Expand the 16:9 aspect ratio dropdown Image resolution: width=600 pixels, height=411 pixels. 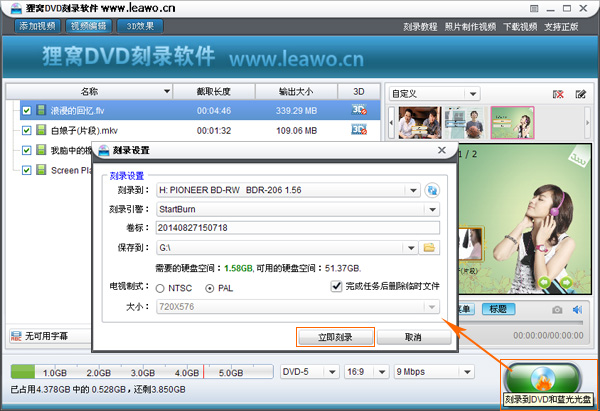[x=382, y=372]
